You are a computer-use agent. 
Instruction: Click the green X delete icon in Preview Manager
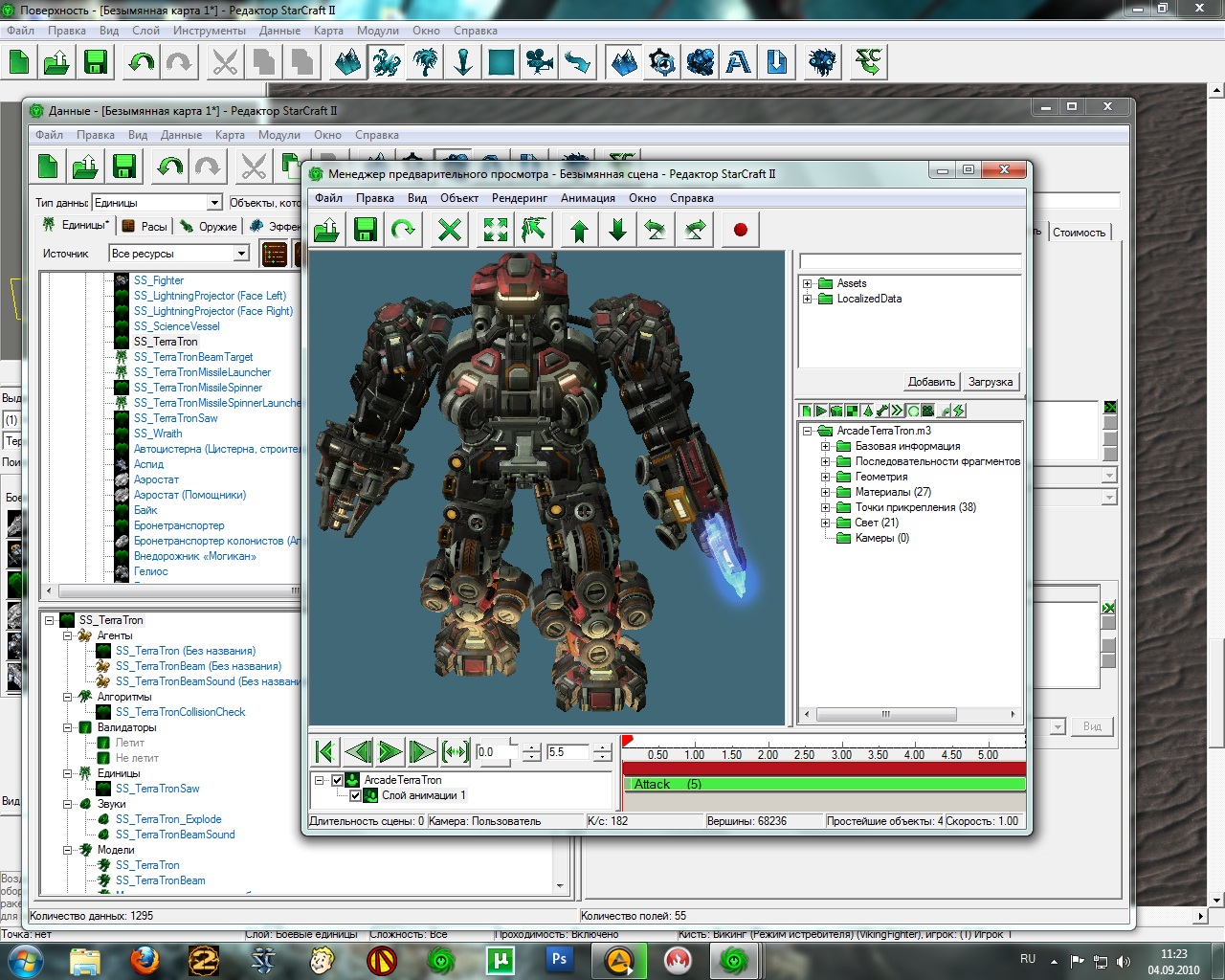(450, 230)
